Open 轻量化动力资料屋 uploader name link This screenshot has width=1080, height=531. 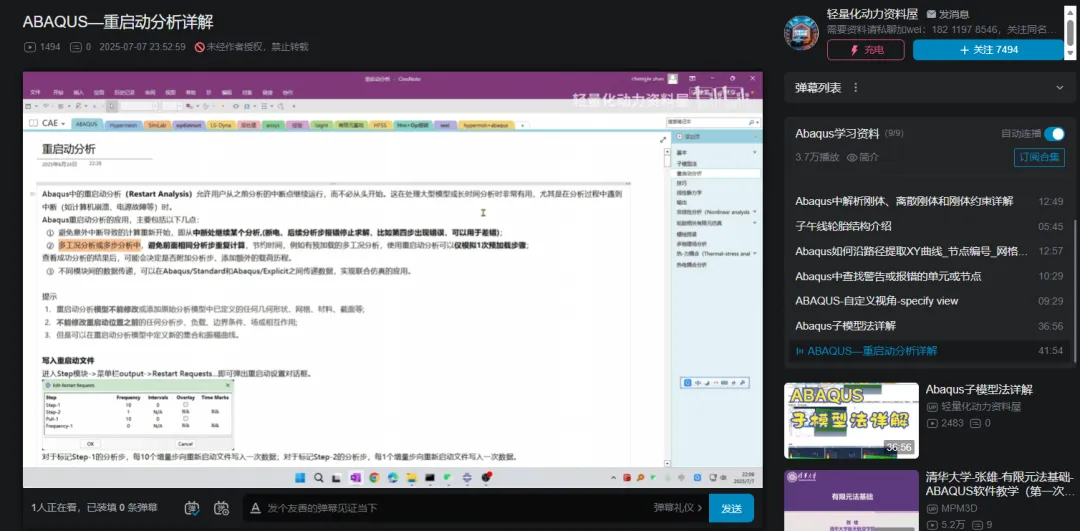[x=872, y=14]
